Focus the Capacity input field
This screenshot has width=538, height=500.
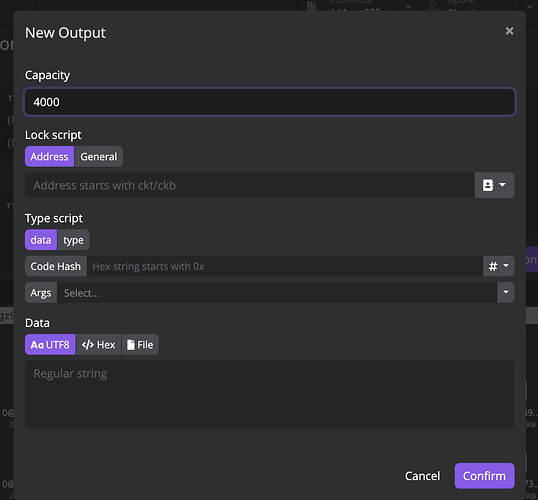click(x=270, y=102)
